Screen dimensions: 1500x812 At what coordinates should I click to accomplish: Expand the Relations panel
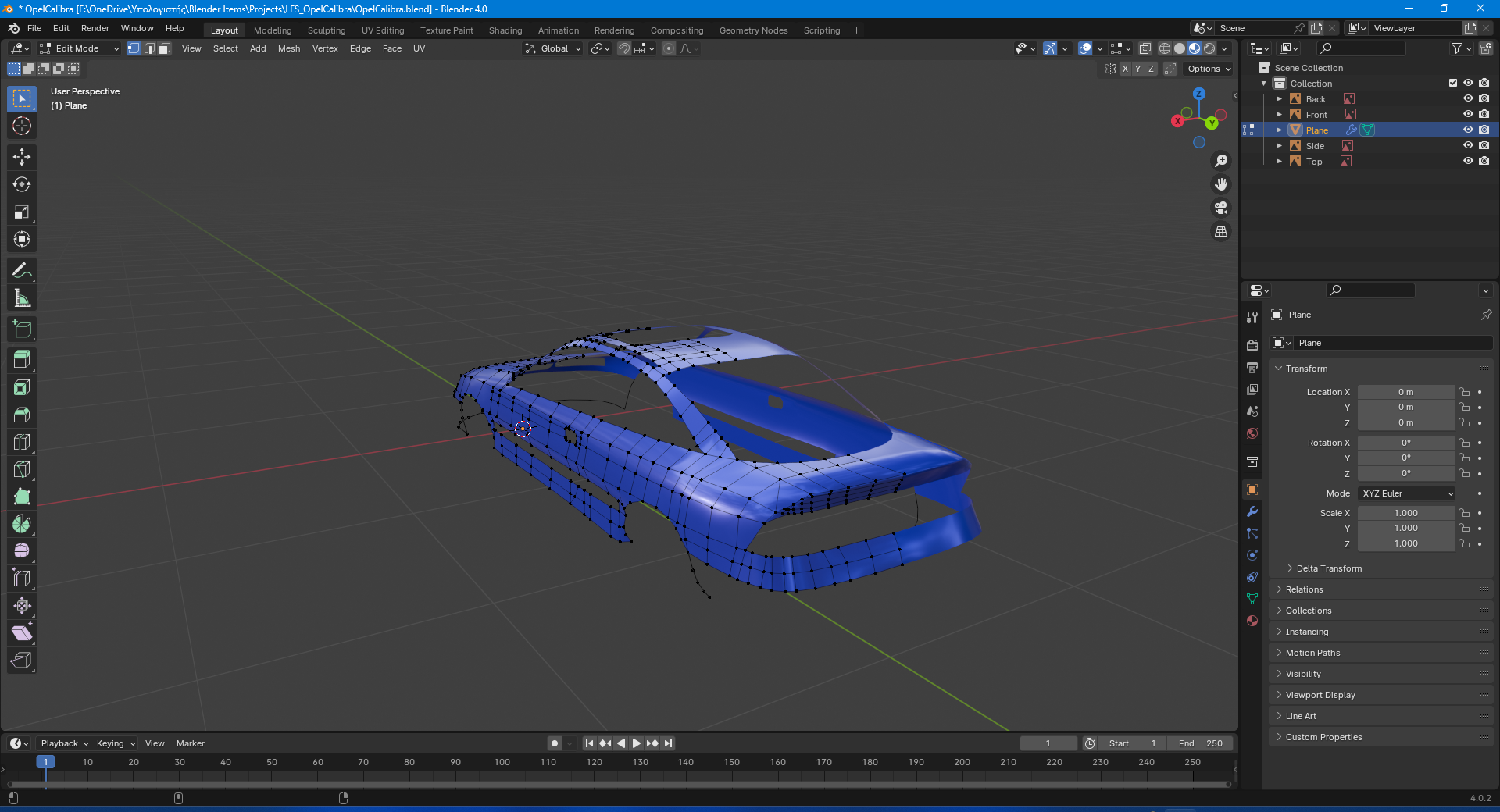1304,589
